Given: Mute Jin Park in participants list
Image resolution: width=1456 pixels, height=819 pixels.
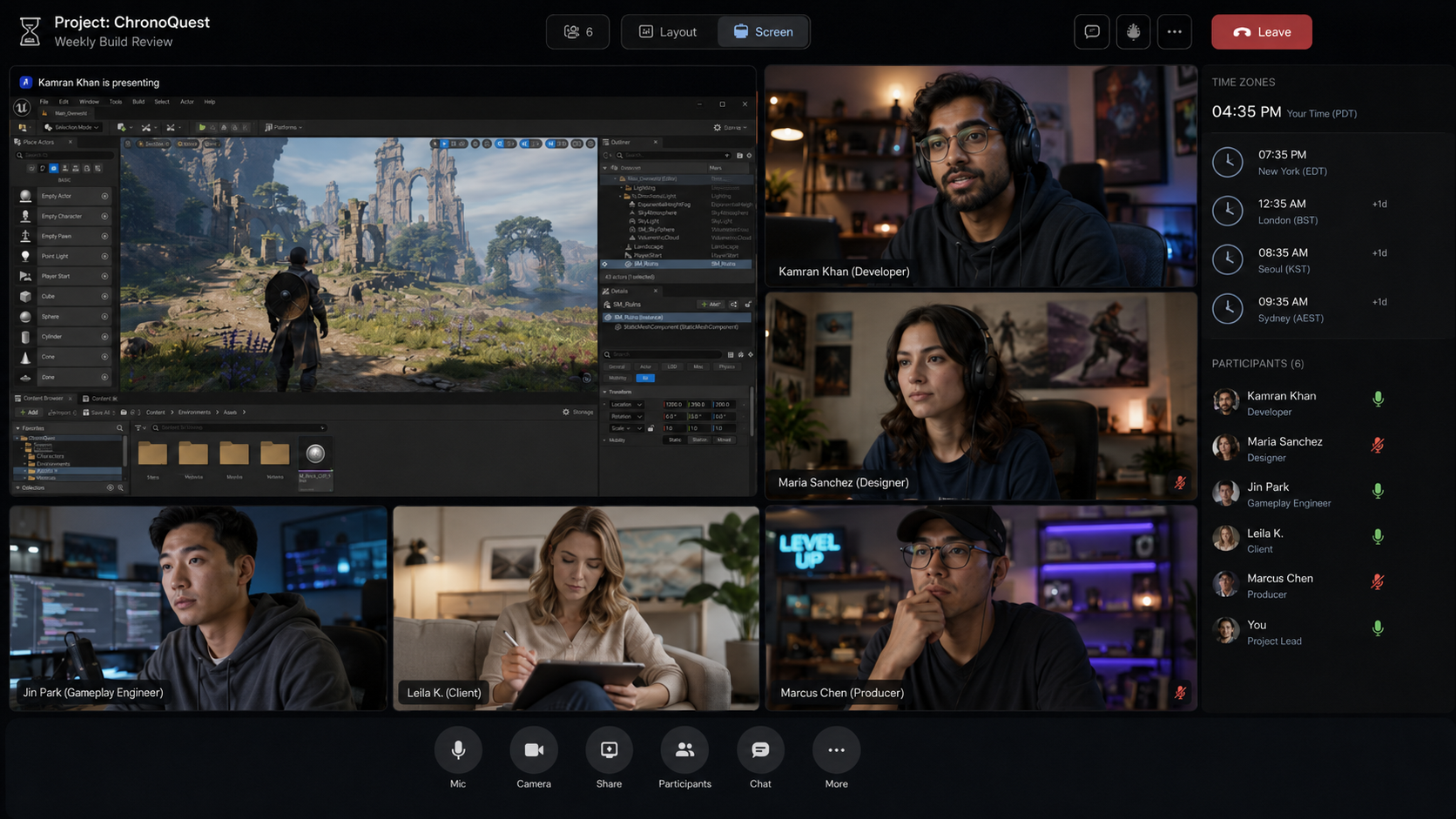Looking at the screenshot, I should [1378, 491].
